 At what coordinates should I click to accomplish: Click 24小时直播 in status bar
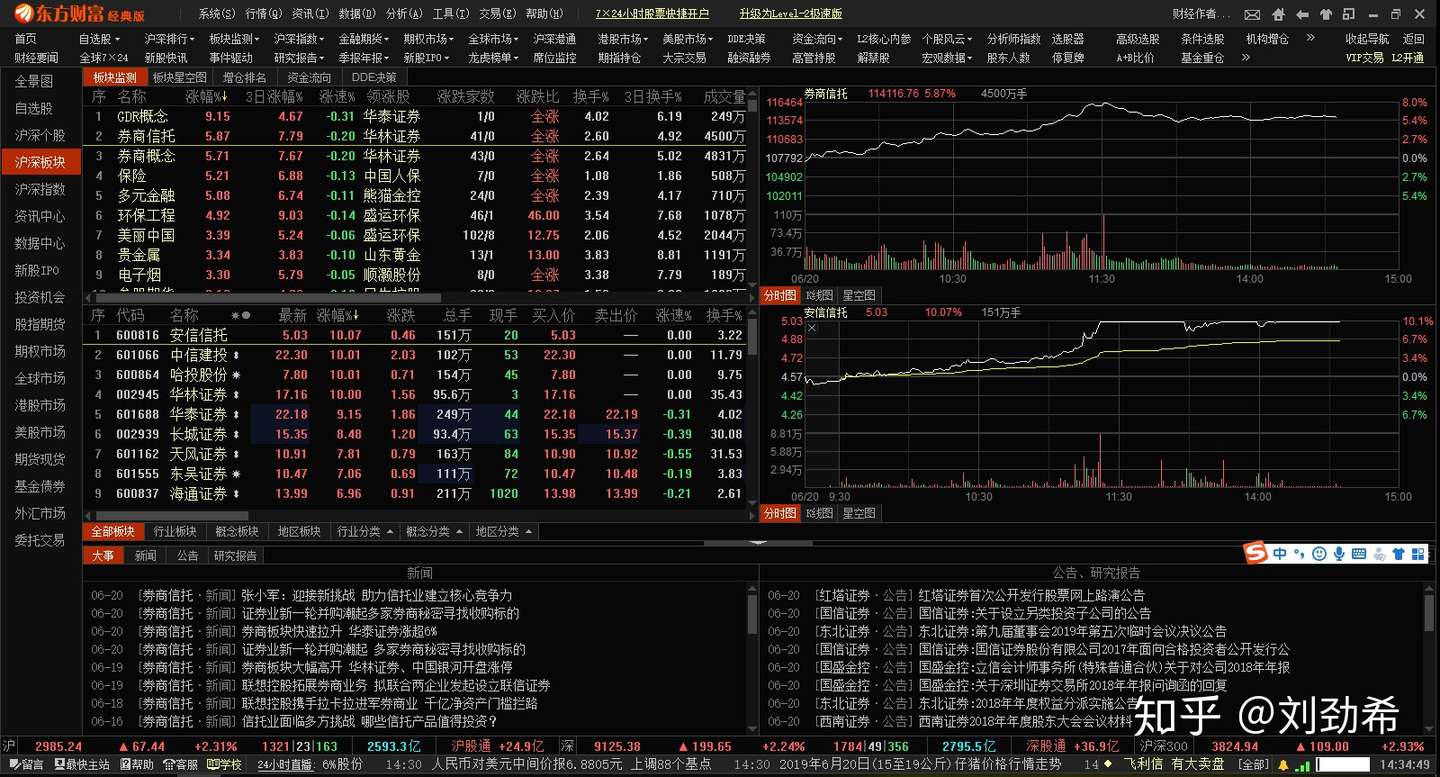tap(286, 765)
